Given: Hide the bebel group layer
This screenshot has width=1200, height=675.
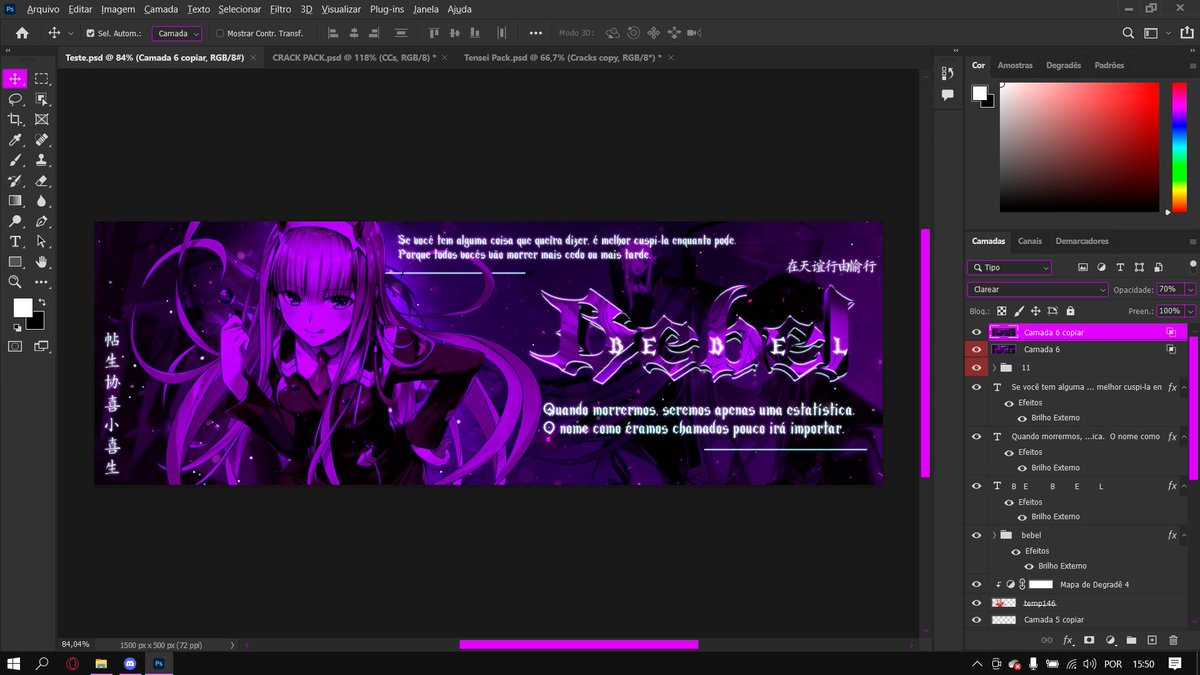Looking at the screenshot, I should click(x=977, y=535).
